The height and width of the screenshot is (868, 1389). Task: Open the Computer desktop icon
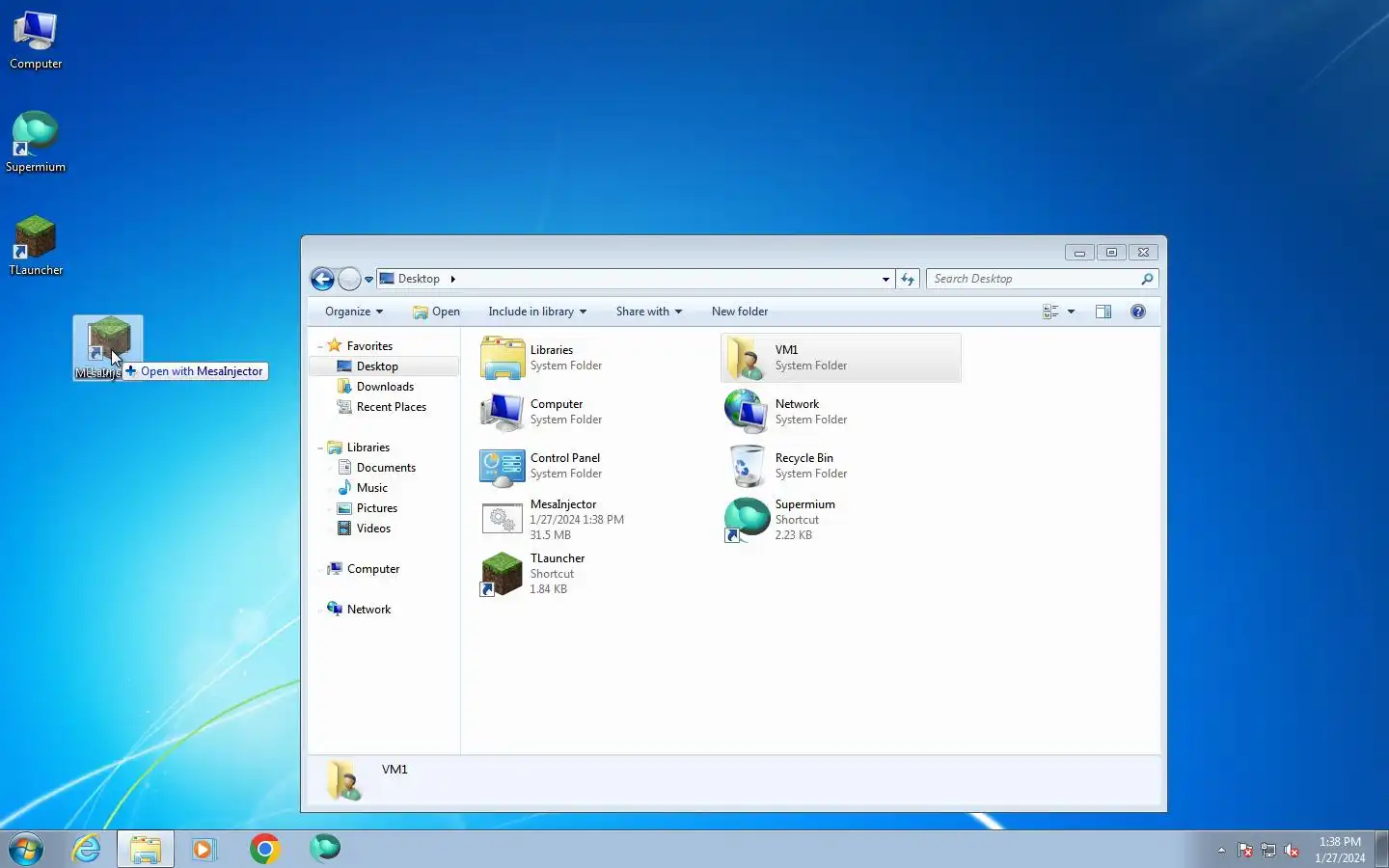point(36,41)
